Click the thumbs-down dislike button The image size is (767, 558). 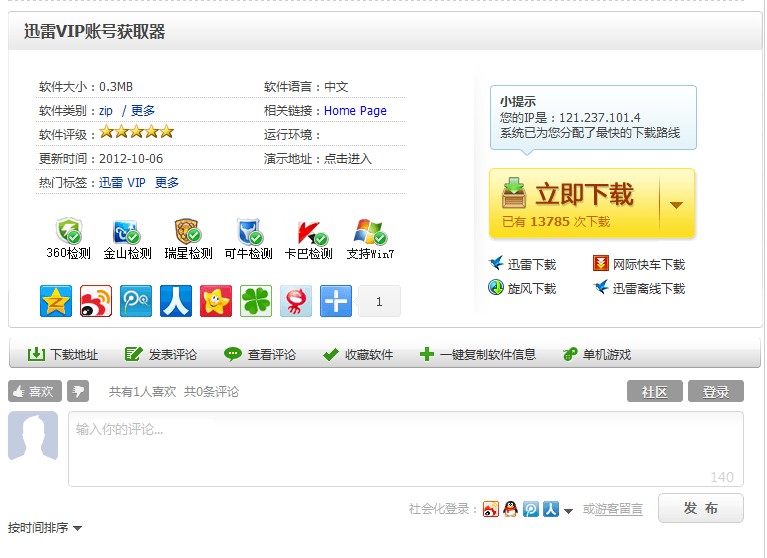pyautogui.click(x=78, y=391)
